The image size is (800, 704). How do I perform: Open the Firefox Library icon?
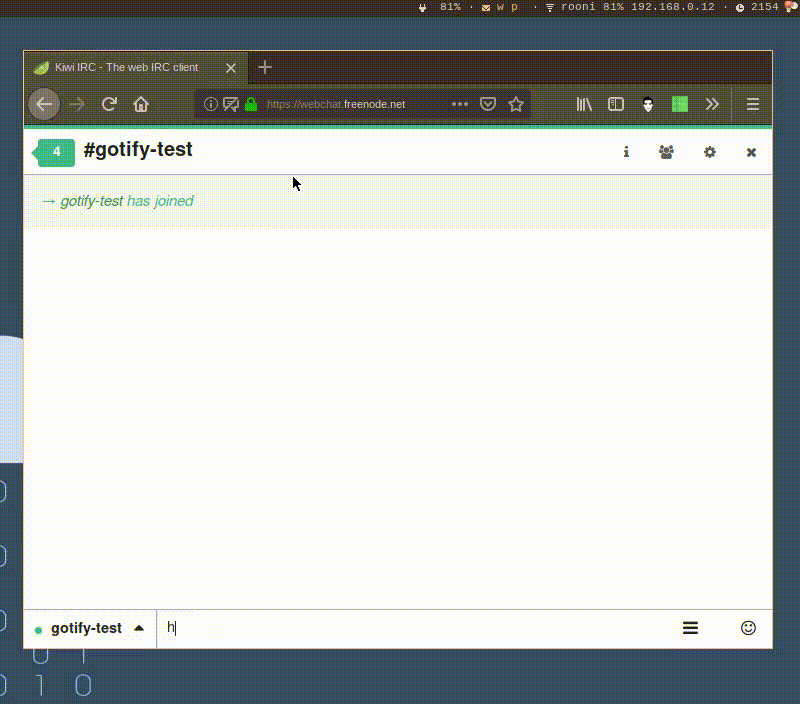pos(584,105)
